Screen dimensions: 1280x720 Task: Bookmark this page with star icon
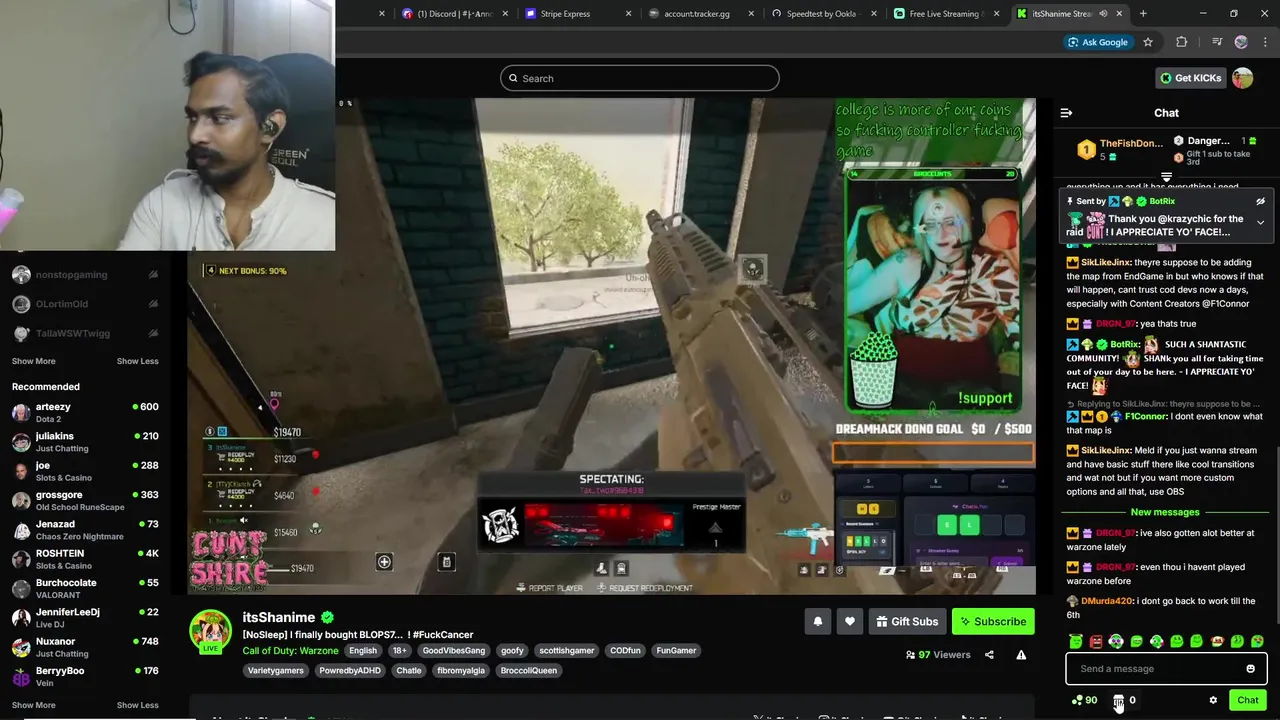pos(1148,42)
